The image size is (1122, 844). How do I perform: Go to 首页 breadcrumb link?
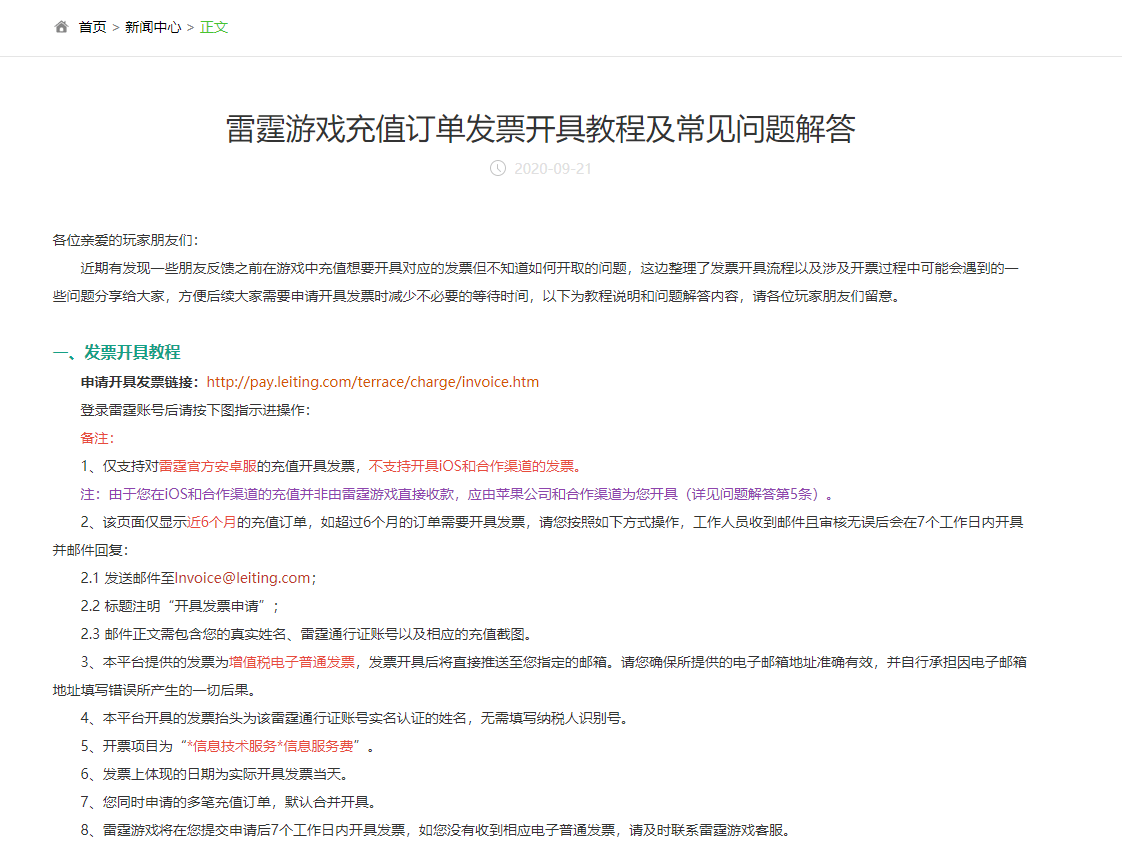click(92, 27)
